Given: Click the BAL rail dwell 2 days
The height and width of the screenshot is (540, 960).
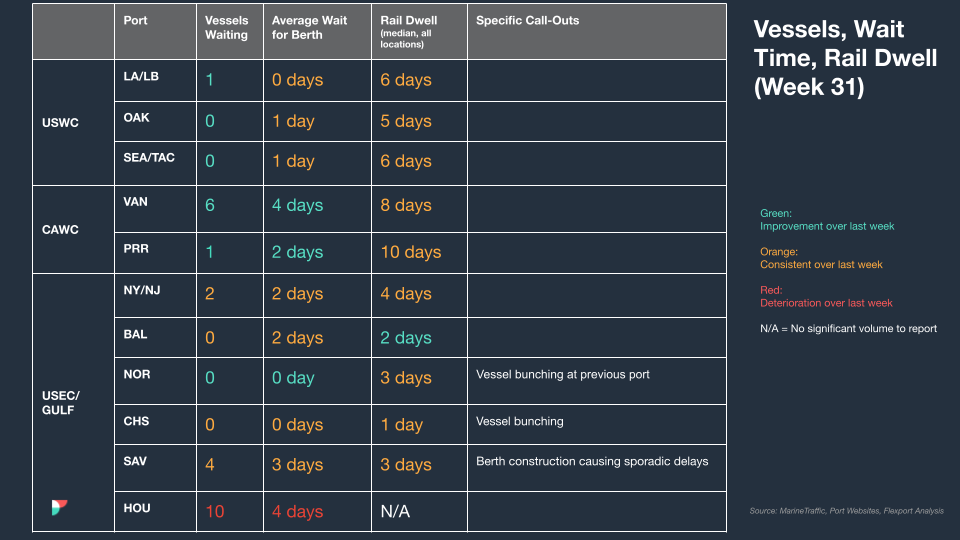Looking at the screenshot, I should pos(406,337).
